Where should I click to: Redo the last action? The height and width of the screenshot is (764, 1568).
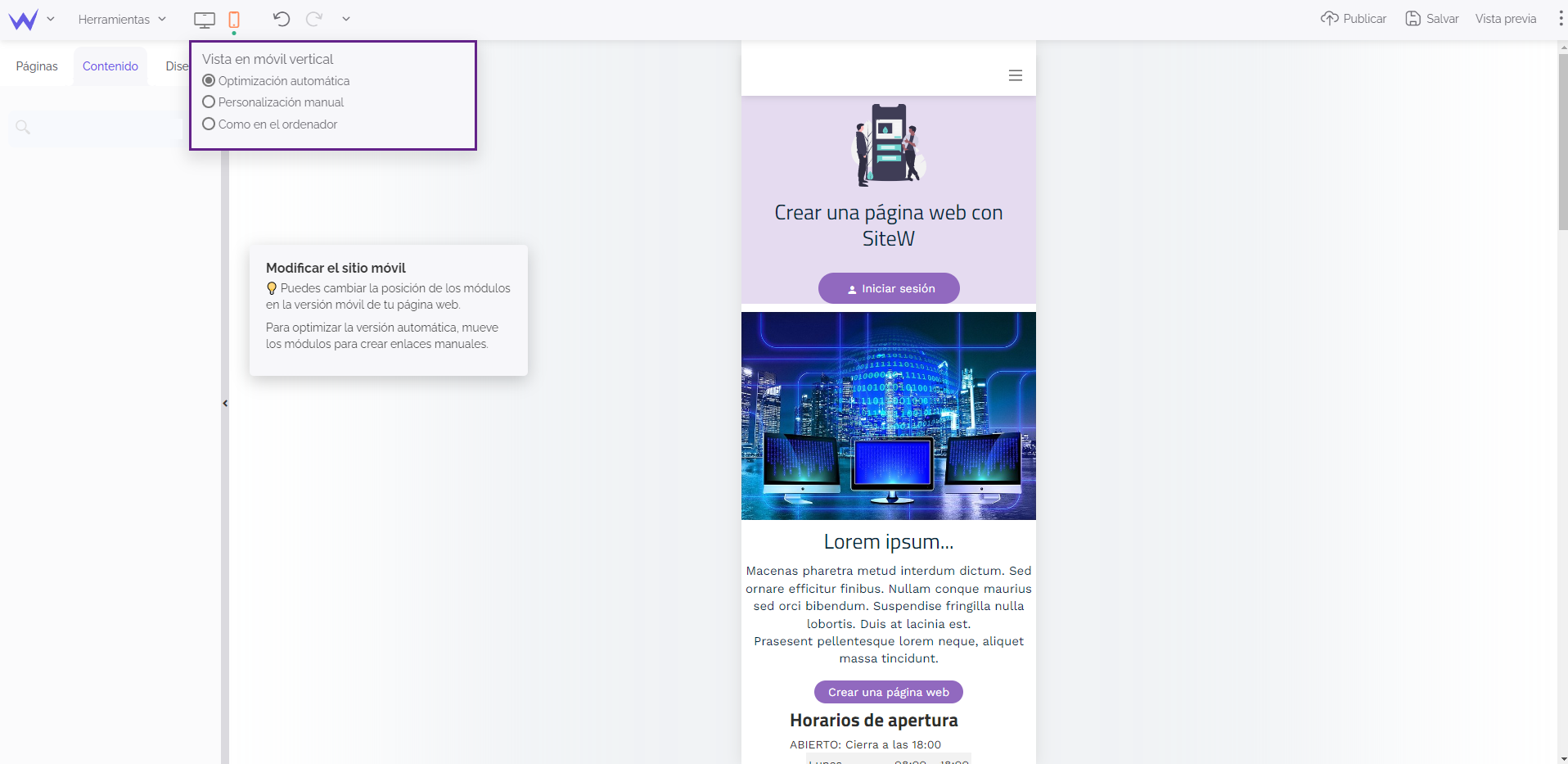click(314, 19)
